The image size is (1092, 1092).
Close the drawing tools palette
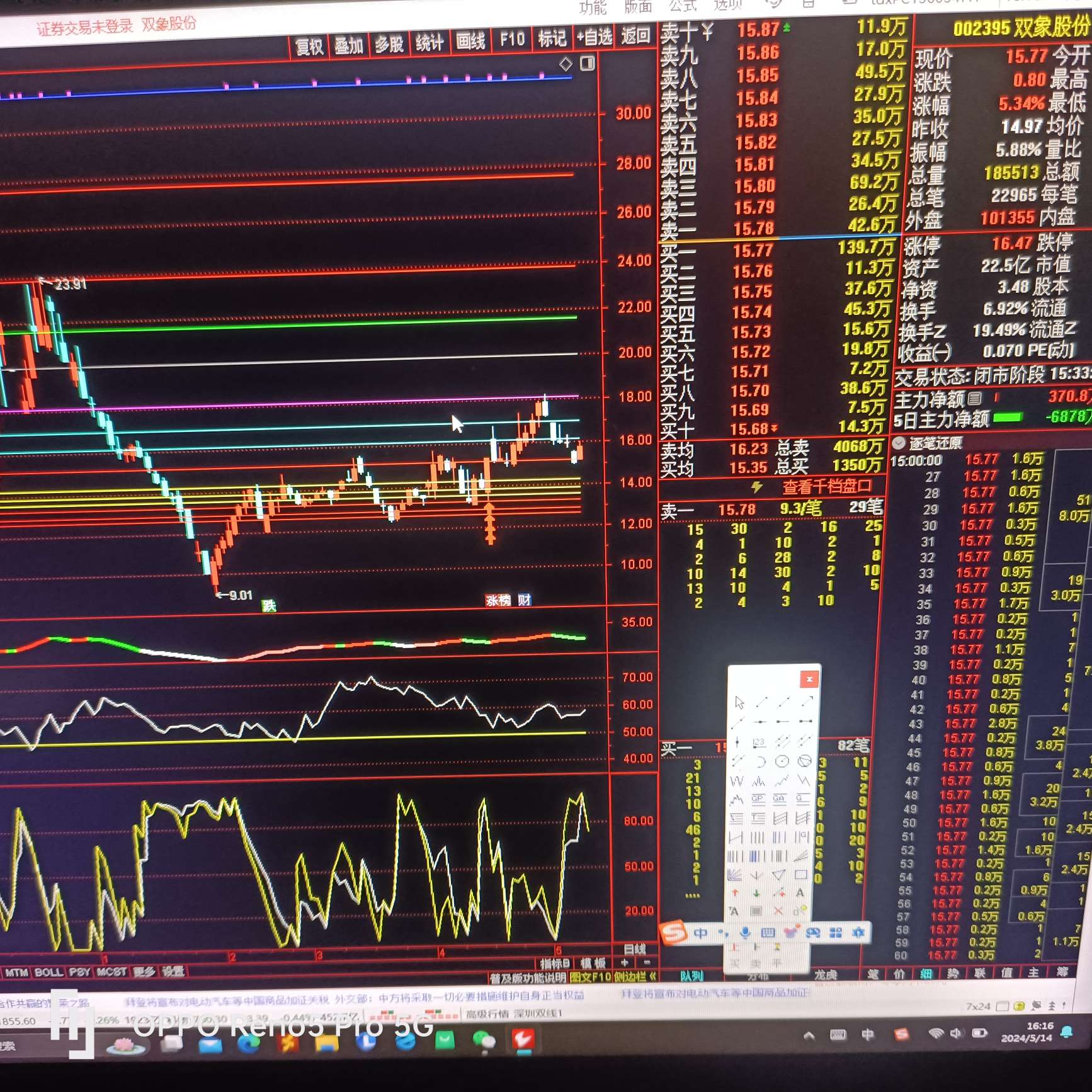coord(810,679)
